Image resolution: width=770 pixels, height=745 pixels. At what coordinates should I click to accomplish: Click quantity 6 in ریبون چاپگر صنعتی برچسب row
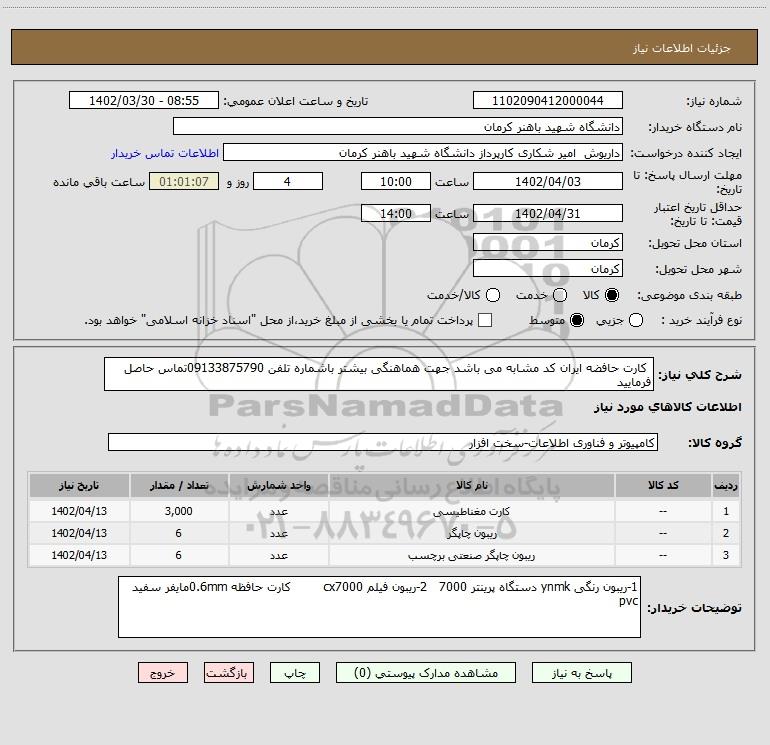point(179,555)
